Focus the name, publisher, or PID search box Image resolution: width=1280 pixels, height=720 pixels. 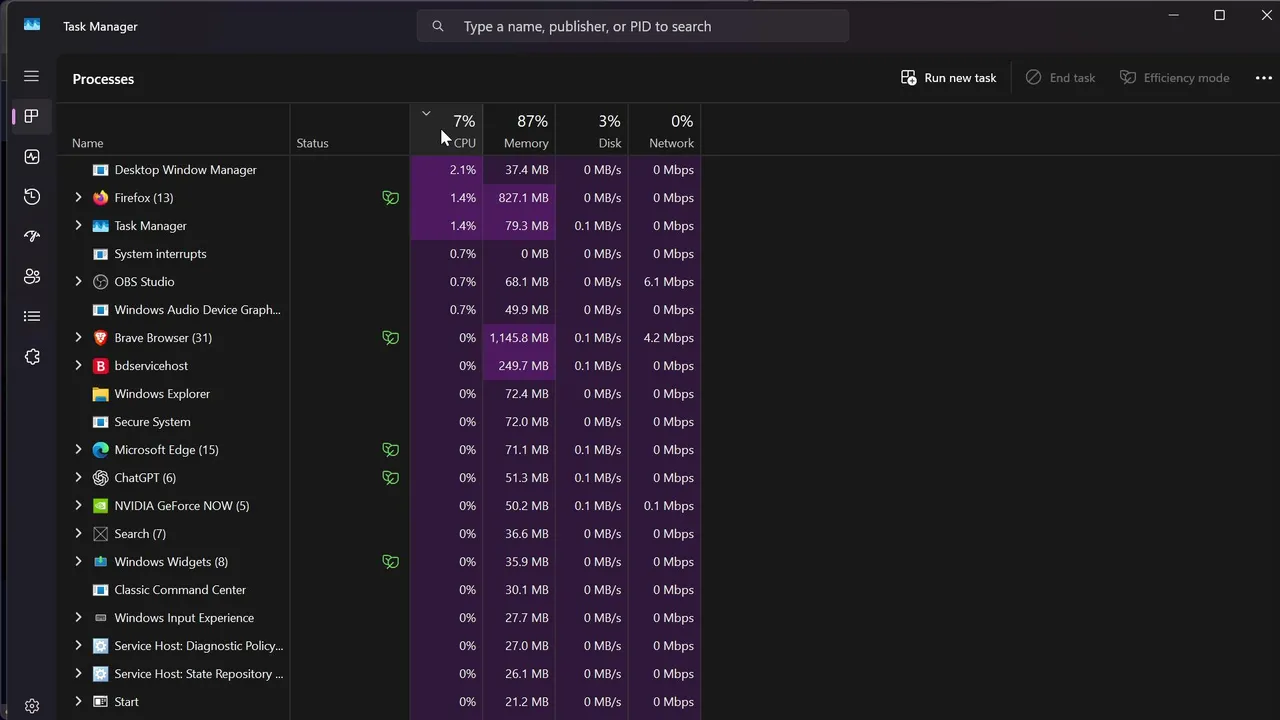coord(633,26)
